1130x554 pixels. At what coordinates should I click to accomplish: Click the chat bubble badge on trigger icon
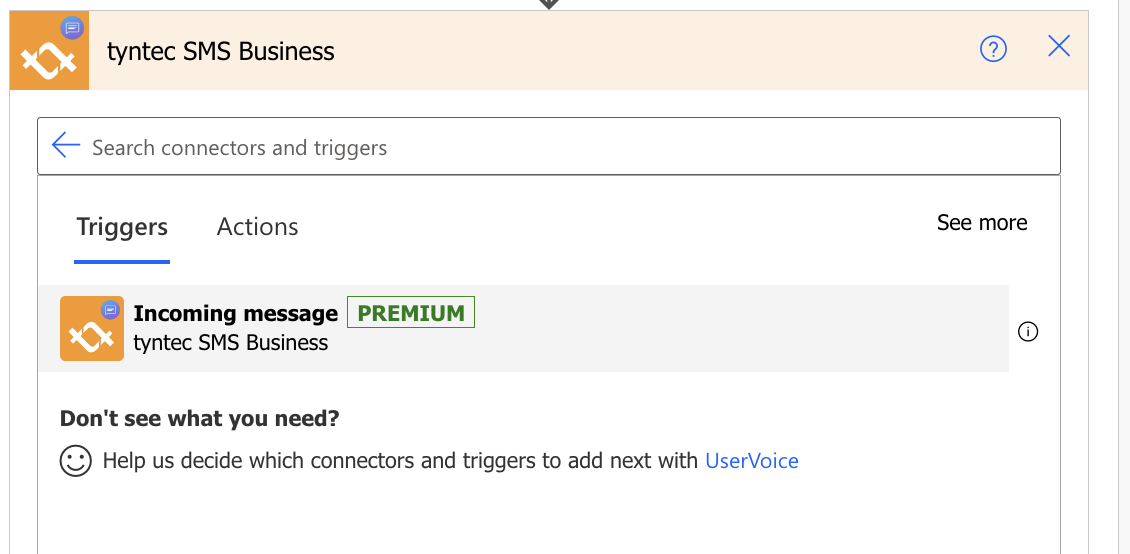click(110, 310)
